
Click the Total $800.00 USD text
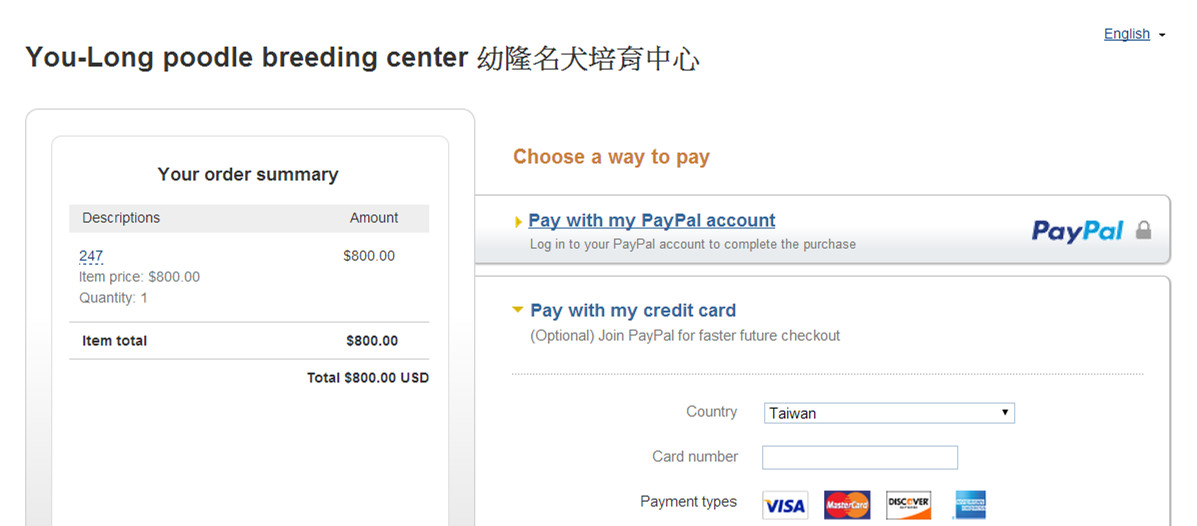point(368,377)
